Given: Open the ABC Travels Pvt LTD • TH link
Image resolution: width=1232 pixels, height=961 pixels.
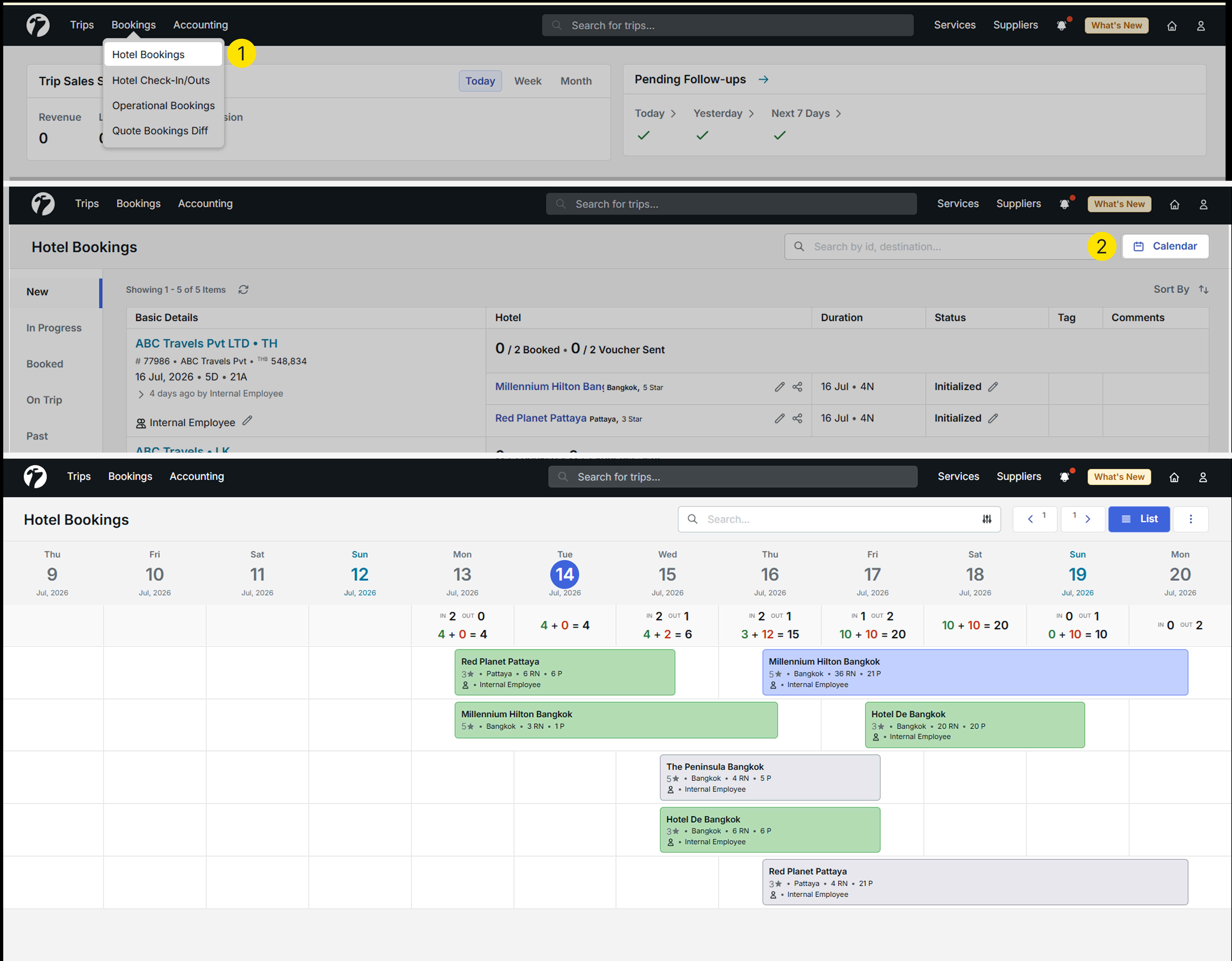Looking at the screenshot, I should coord(207,344).
